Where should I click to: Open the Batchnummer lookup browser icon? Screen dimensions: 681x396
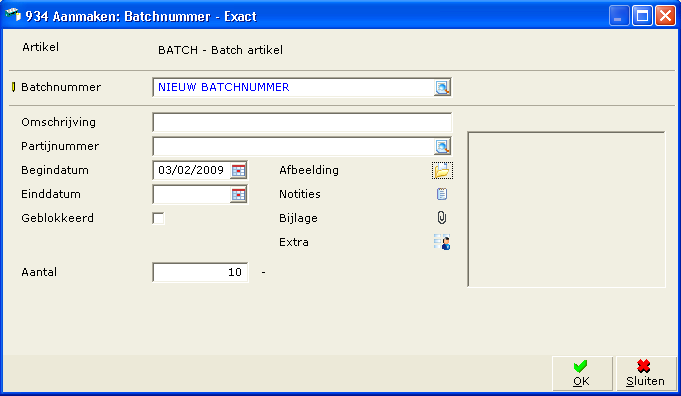[442, 87]
